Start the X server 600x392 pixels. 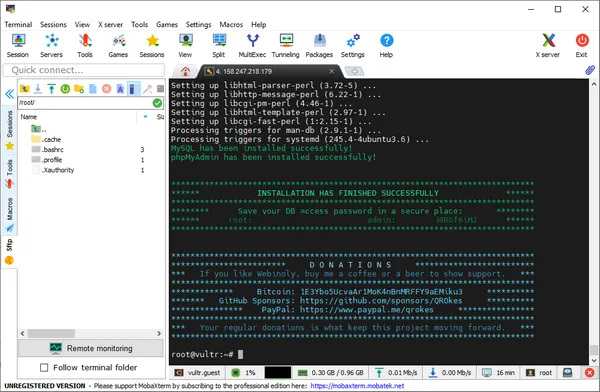548,46
